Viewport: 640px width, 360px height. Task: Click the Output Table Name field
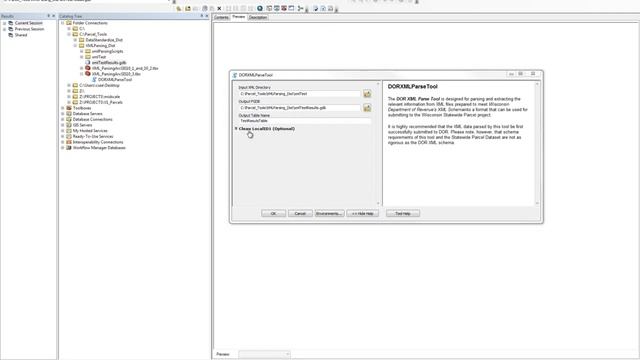[x=304, y=121]
